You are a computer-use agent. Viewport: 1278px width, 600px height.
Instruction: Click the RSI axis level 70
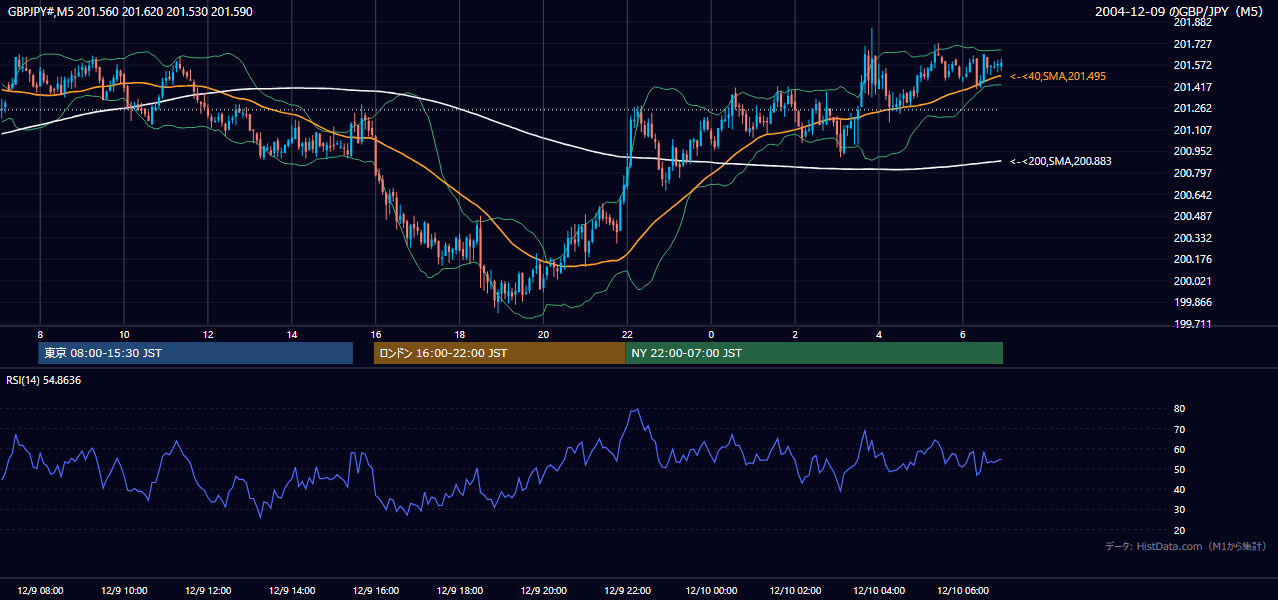[x=1179, y=429]
